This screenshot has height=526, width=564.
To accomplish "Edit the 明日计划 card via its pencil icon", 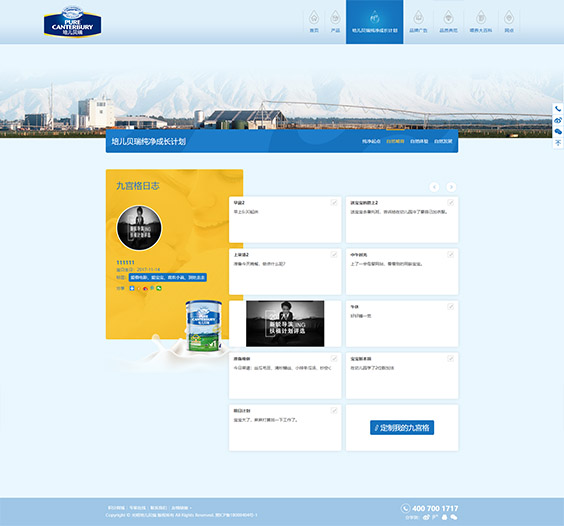I will point(334,411).
